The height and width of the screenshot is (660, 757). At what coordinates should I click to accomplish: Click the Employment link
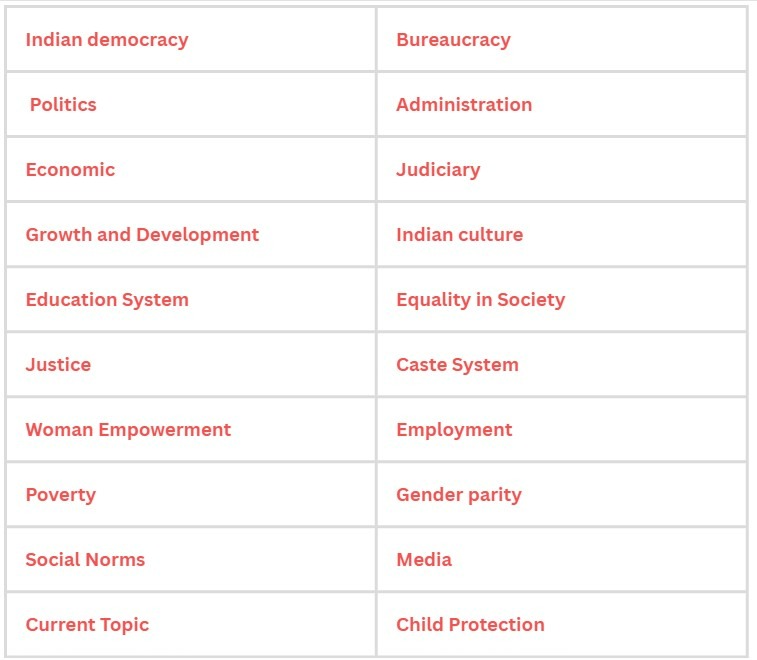(454, 430)
